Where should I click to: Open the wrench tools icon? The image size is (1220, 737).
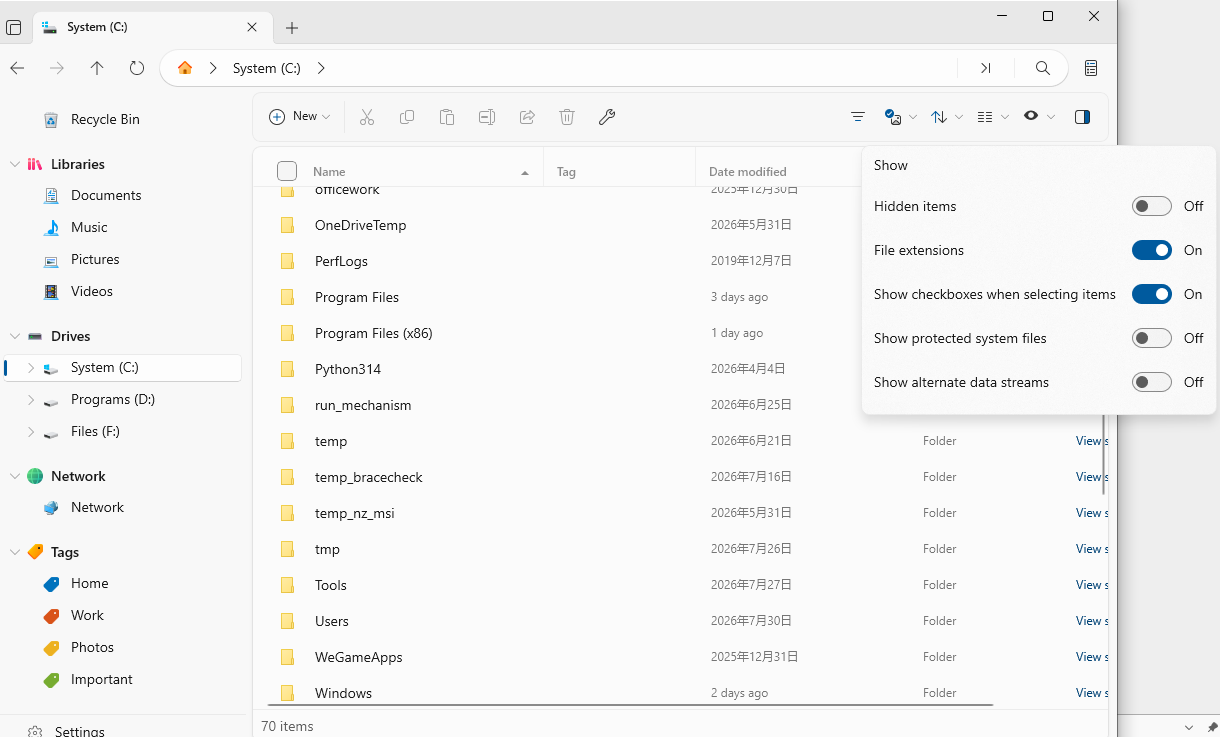607,117
